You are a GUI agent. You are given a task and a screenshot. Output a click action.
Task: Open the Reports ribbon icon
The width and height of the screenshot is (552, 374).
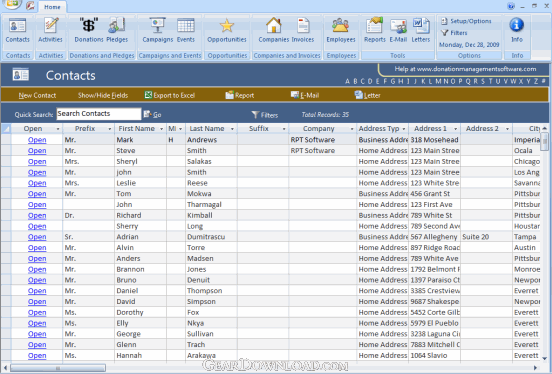click(x=375, y=31)
